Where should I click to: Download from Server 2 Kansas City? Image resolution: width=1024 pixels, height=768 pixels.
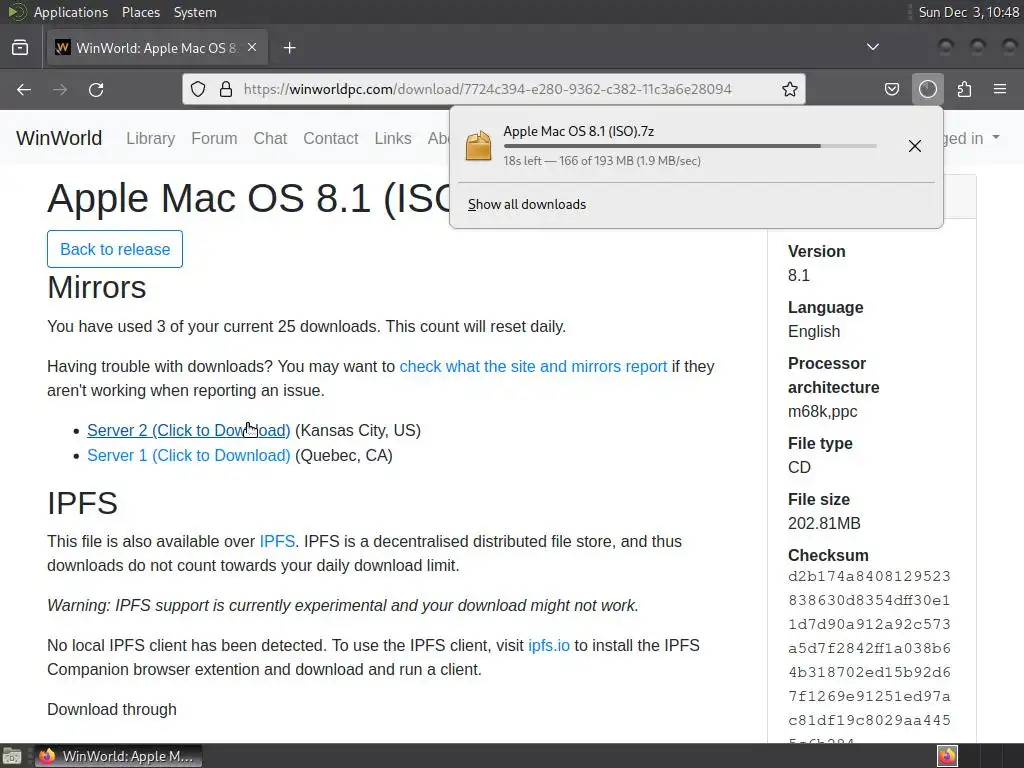(189, 430)
